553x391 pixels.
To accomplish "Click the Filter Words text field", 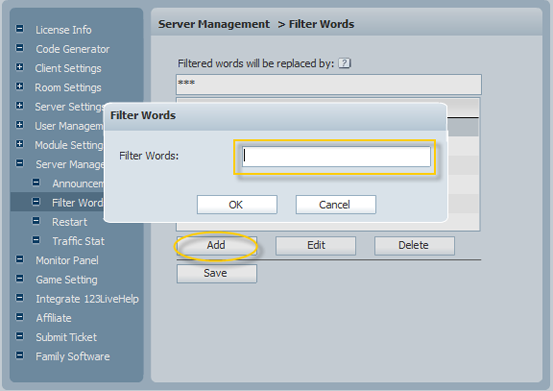I will (336, 157).
